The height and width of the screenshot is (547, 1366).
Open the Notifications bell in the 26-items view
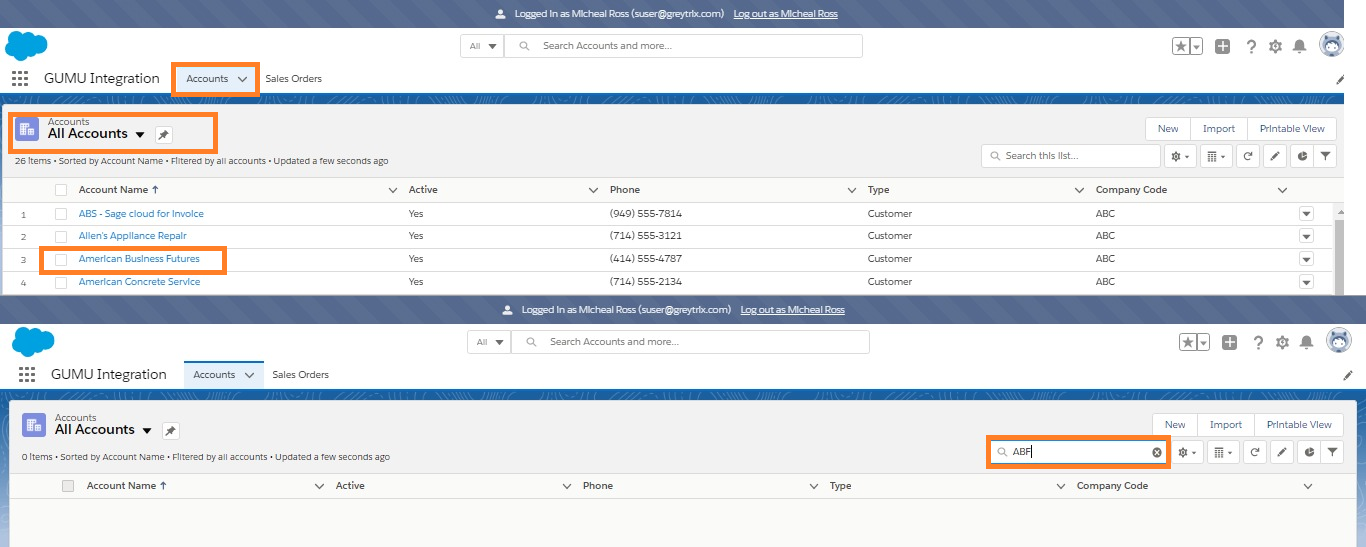point(1299,46)
